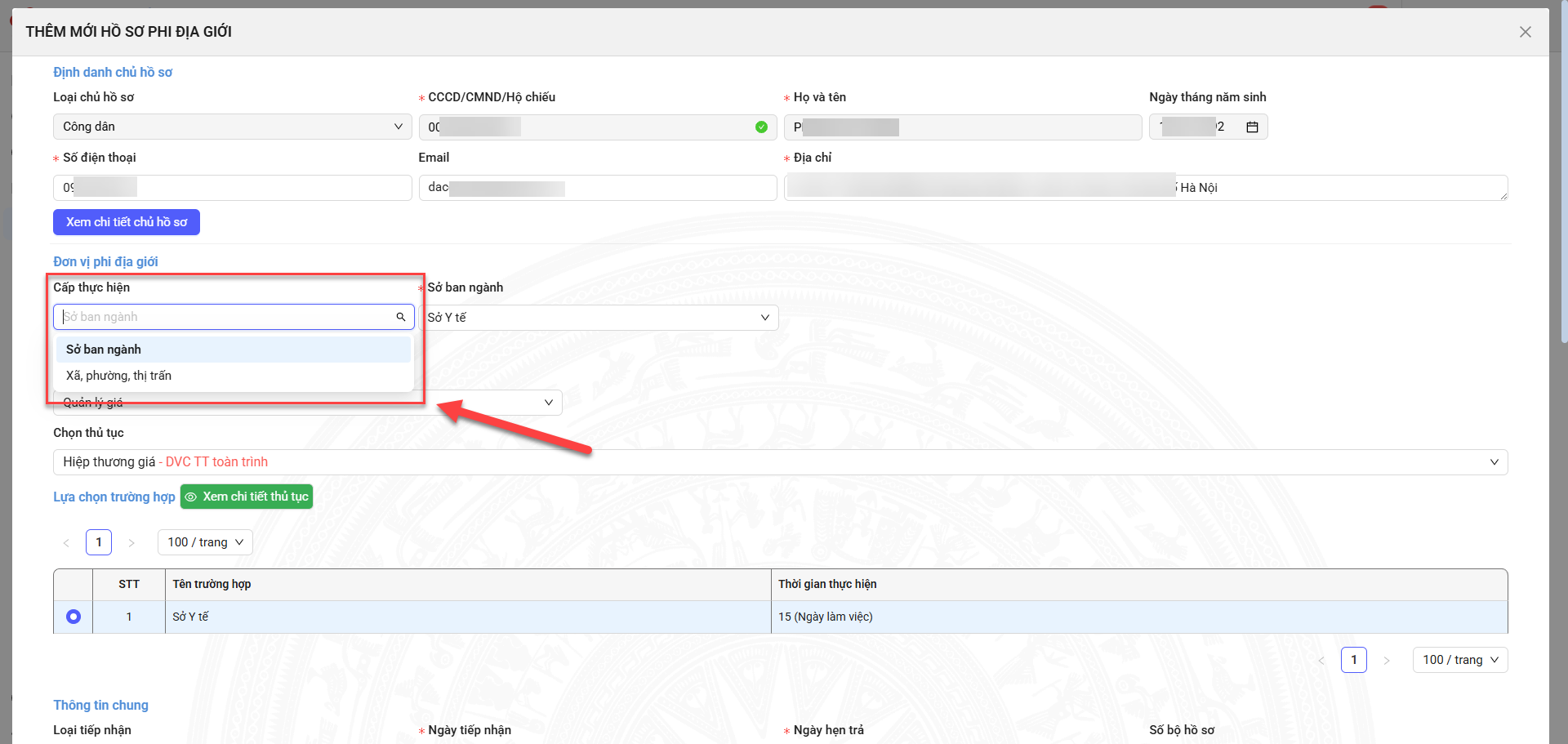The width and height of the screenshot is (1568, 744).
Task: Open the Chọn thủ tục dropdown
Action: point(780,462)
